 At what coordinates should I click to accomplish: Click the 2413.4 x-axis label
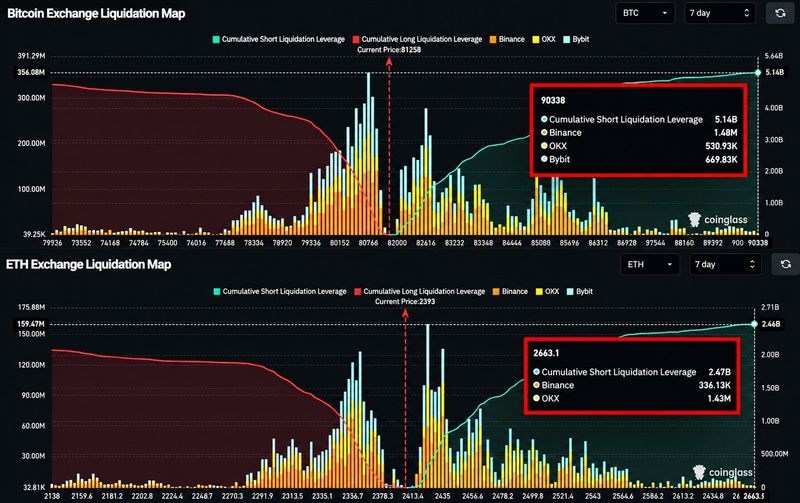click(x=413, y=496)
